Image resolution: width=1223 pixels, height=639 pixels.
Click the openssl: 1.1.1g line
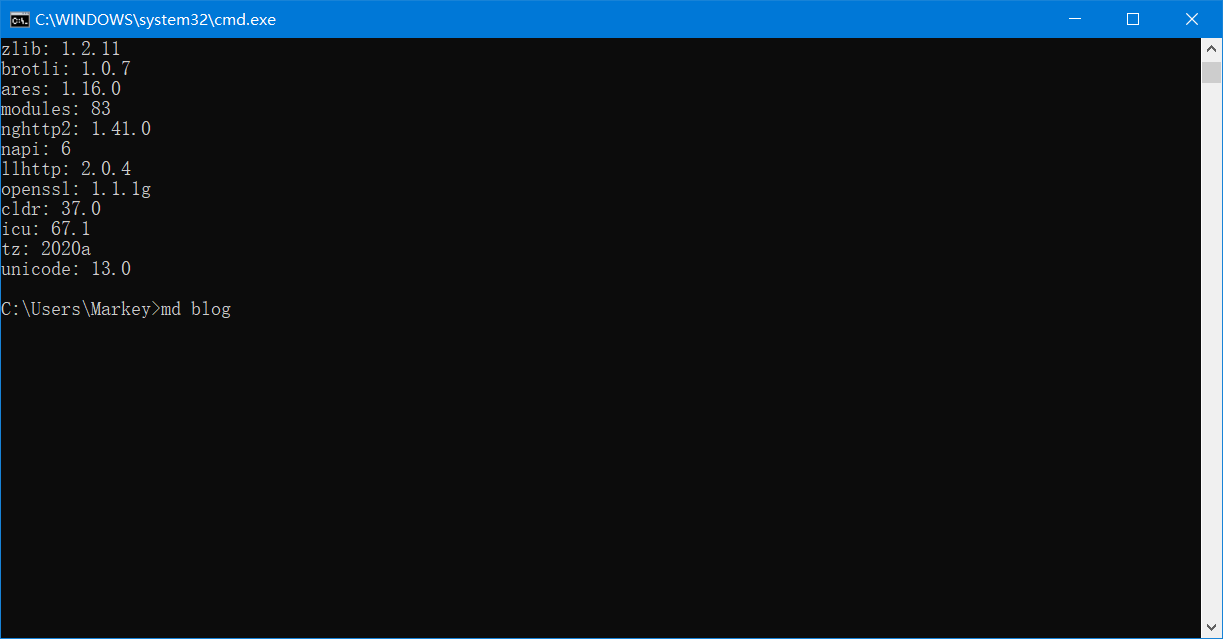76,189
